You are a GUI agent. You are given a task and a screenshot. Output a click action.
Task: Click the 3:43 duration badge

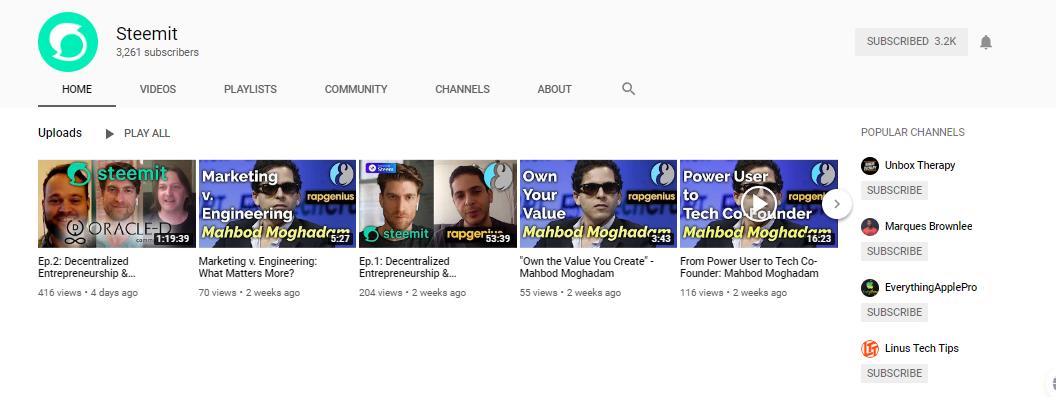pyautogui.click(x=662, y=239)
